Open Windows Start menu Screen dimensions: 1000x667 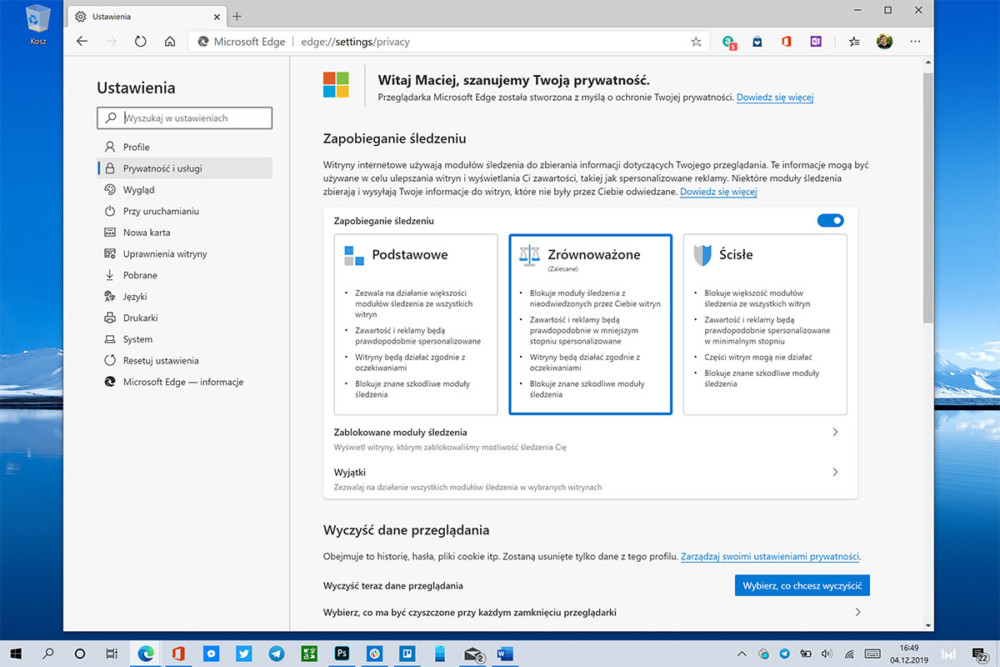(16, 654)
